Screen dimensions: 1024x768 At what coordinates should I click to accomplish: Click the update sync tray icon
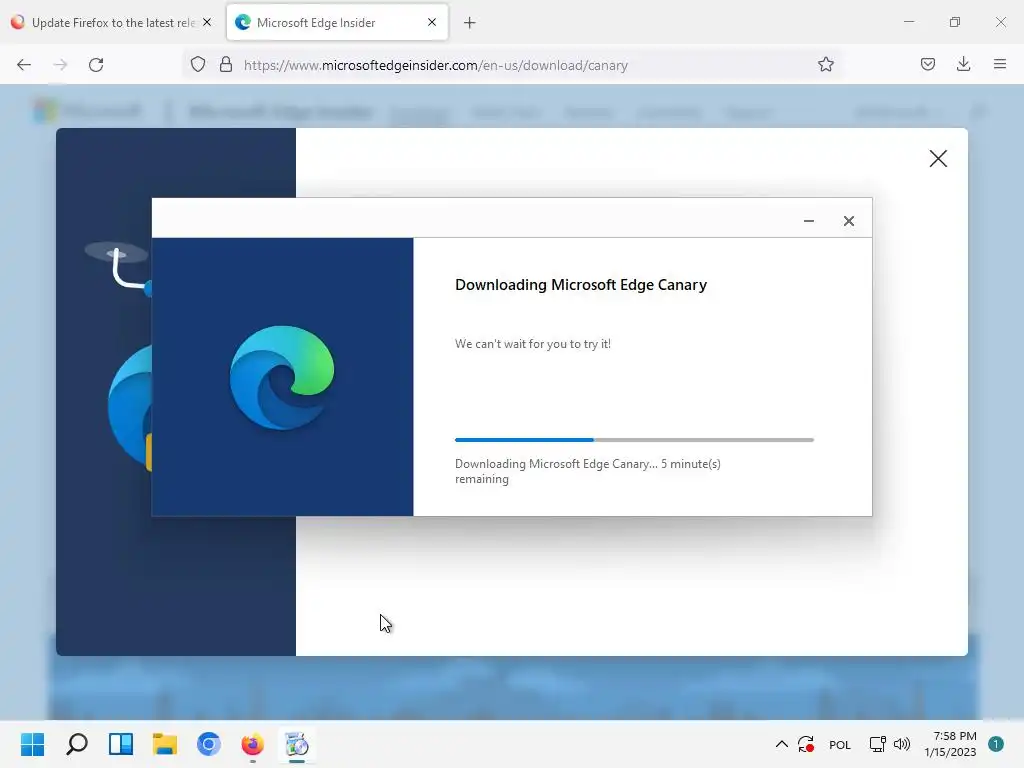point(806,744)
